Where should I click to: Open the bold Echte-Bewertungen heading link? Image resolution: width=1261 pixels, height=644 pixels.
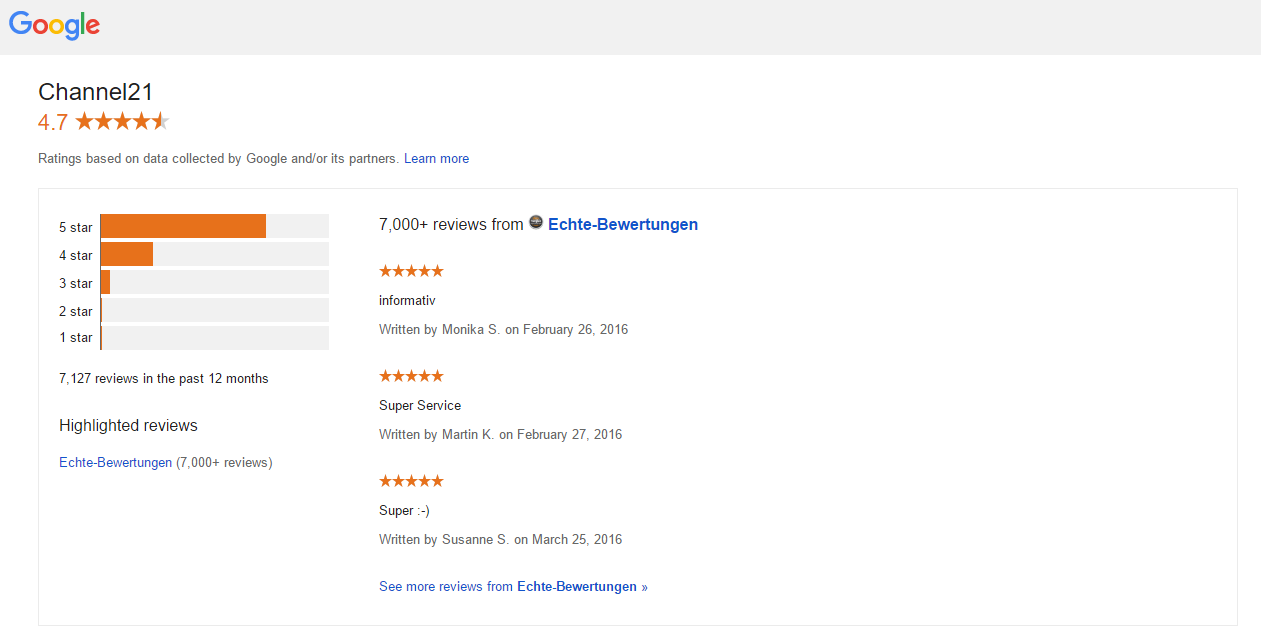tap(623, 224)
